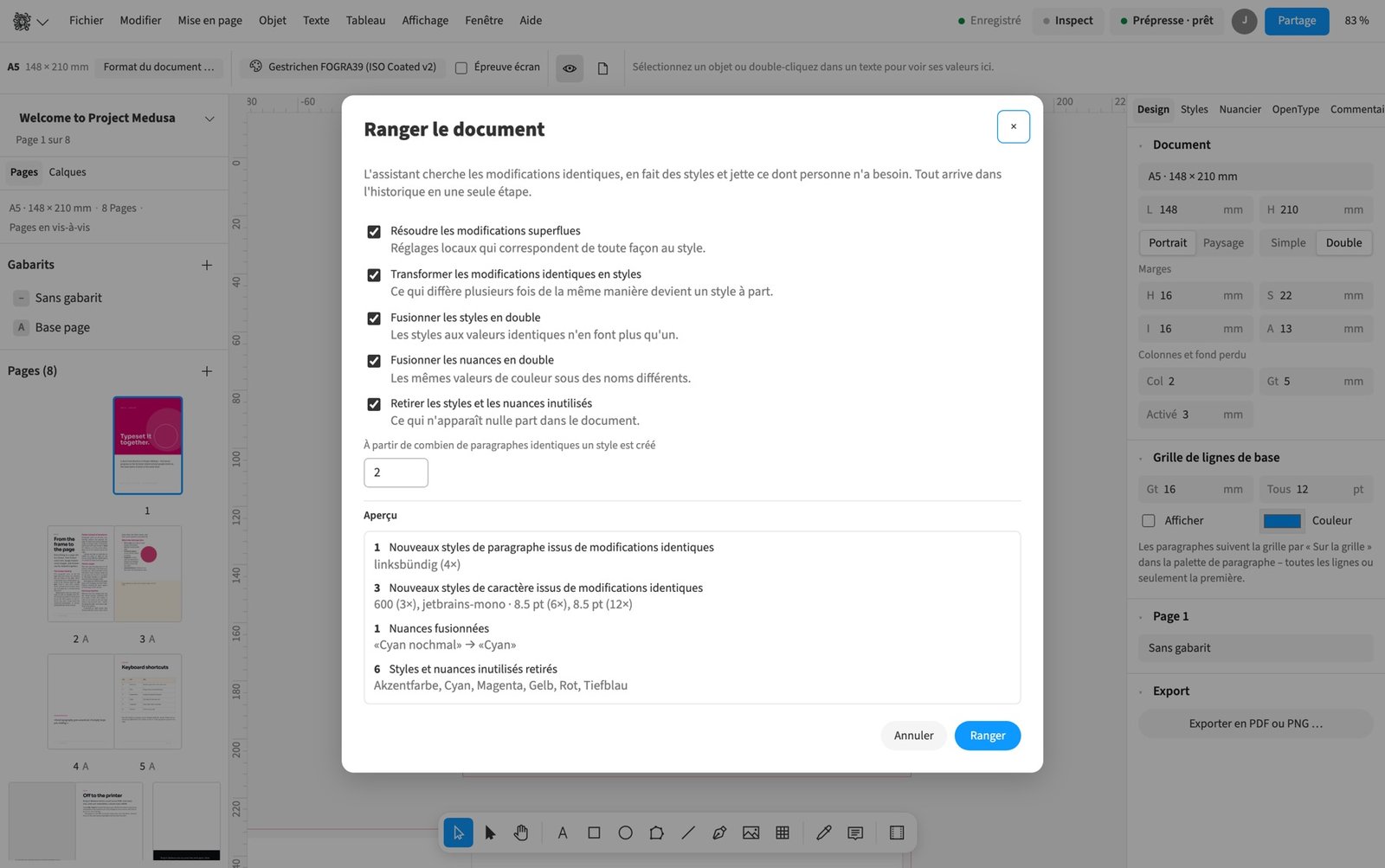Select the Rectangle tool
The height and width of the screenshot is (868, 1385).
594,833
